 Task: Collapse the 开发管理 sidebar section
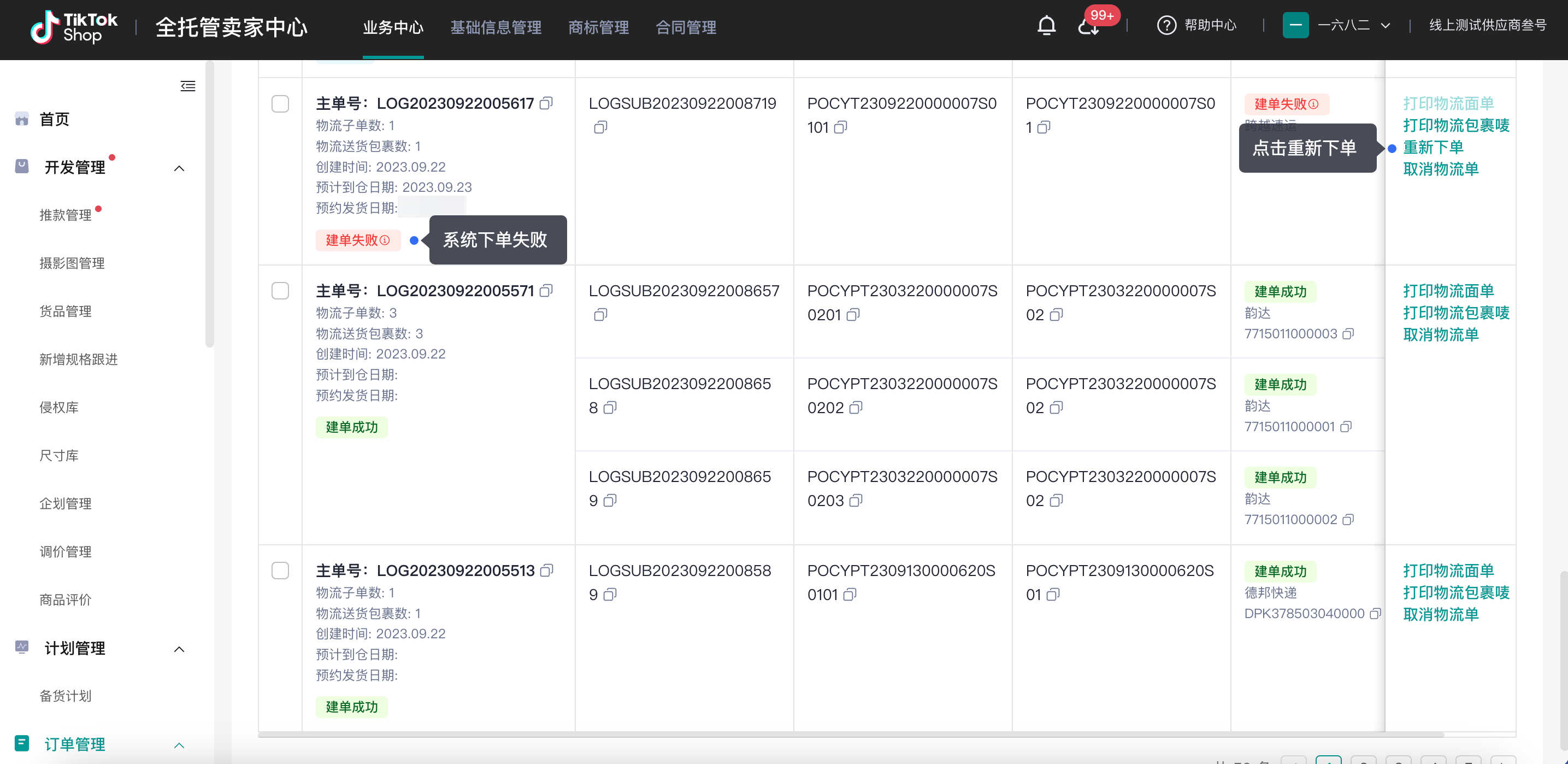point(179,168)
